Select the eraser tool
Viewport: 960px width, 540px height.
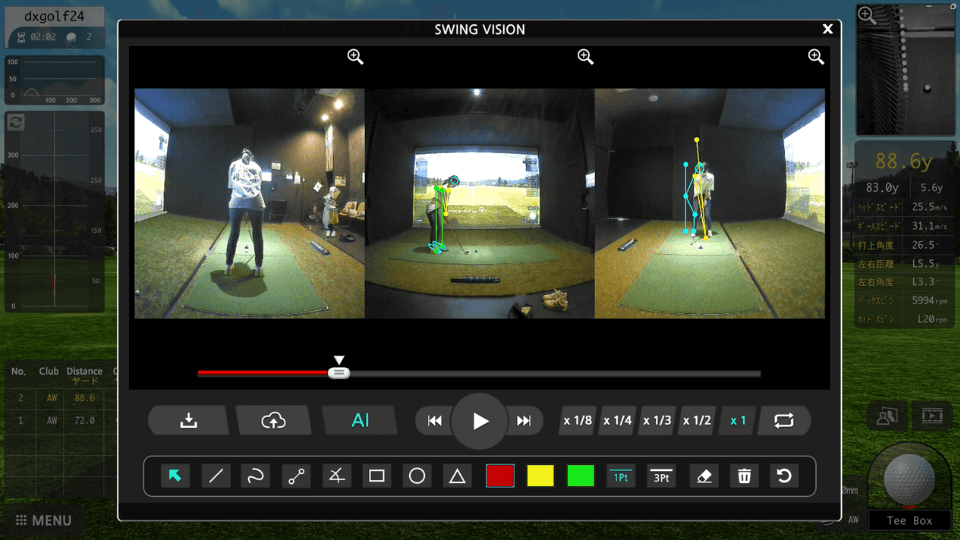703,476
